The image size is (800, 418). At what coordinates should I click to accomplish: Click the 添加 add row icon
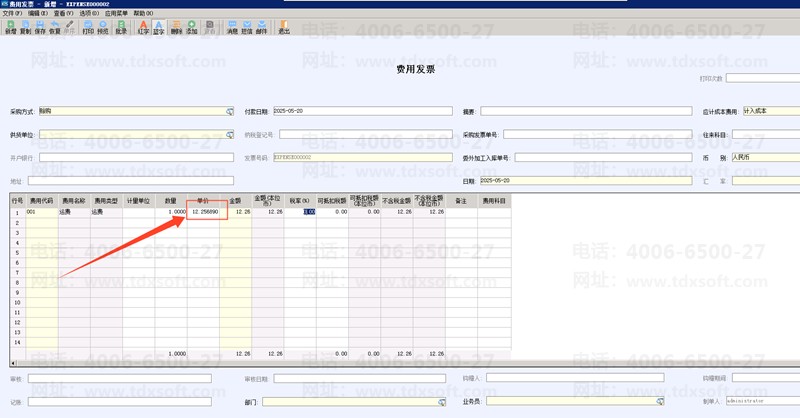[x=191, y=28]
